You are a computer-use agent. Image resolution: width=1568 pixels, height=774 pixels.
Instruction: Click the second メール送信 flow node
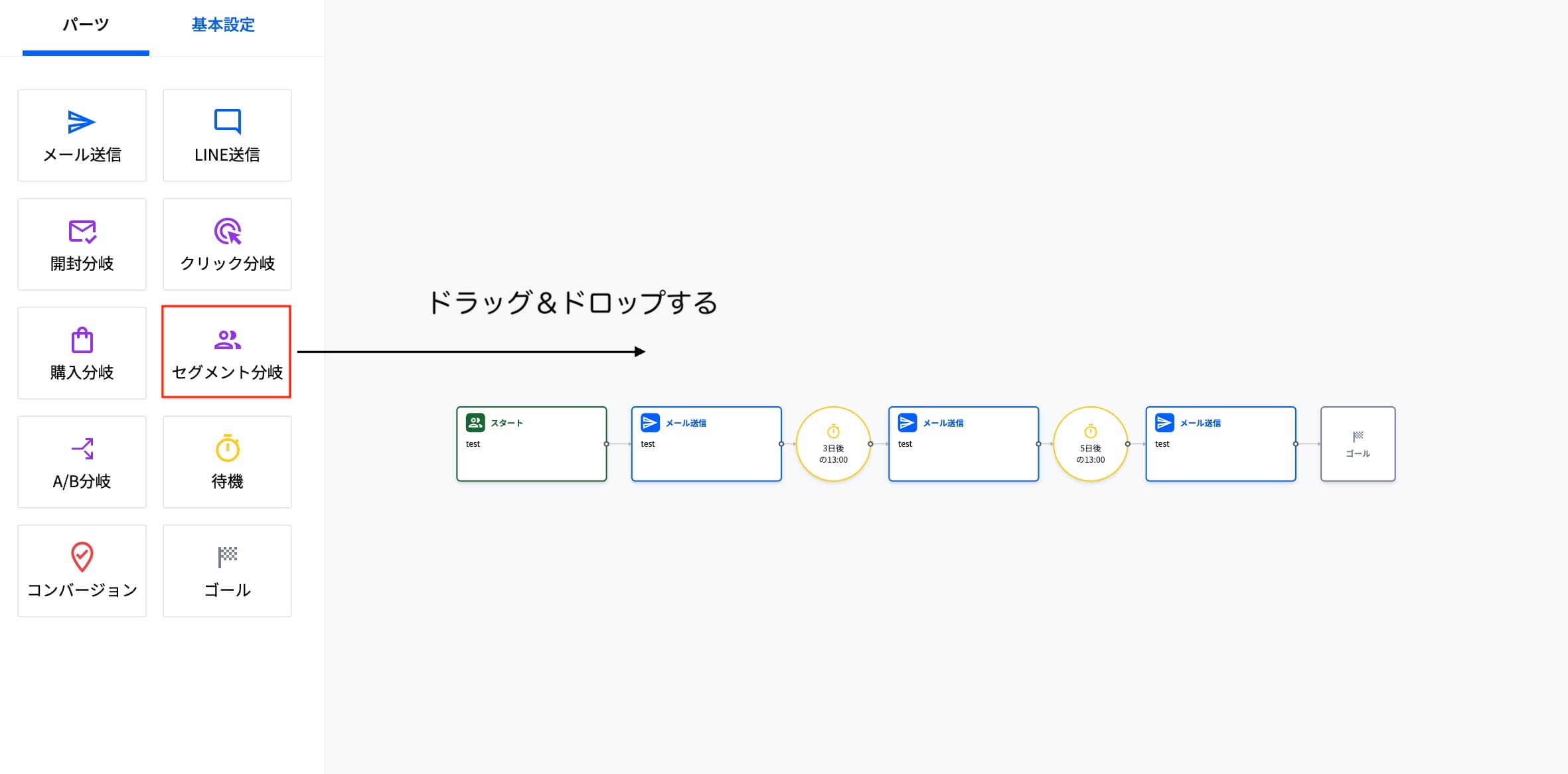[x=963, y=444]
